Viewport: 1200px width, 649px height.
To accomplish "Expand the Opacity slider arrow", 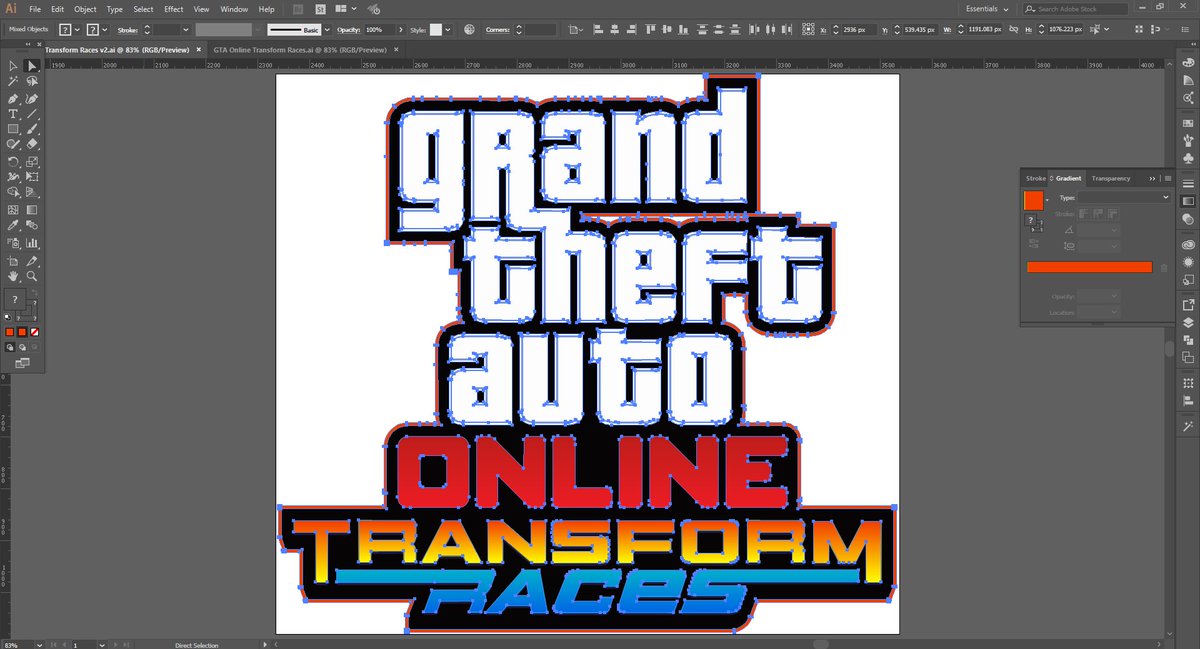I will pyautogui.click(x=400, y=30).
